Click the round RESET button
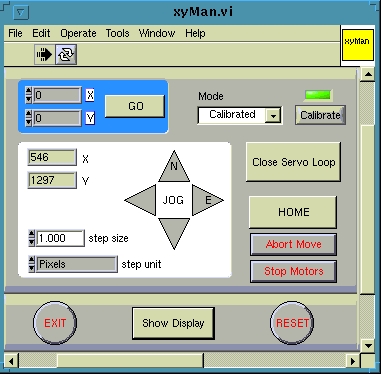The image size is (381, 374). (x=292, y=323)
